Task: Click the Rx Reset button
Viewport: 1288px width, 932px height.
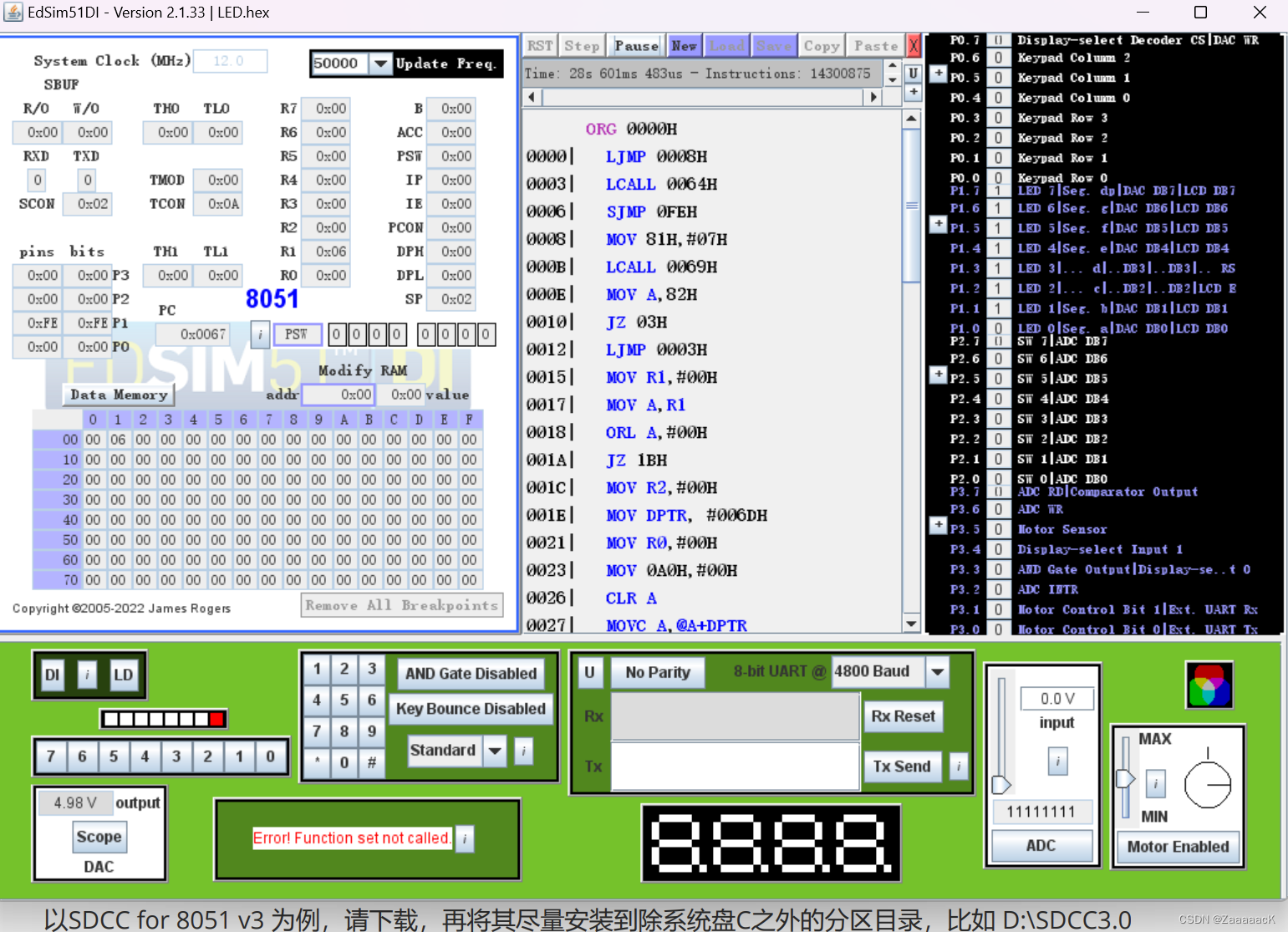Action: coord(903,716)
